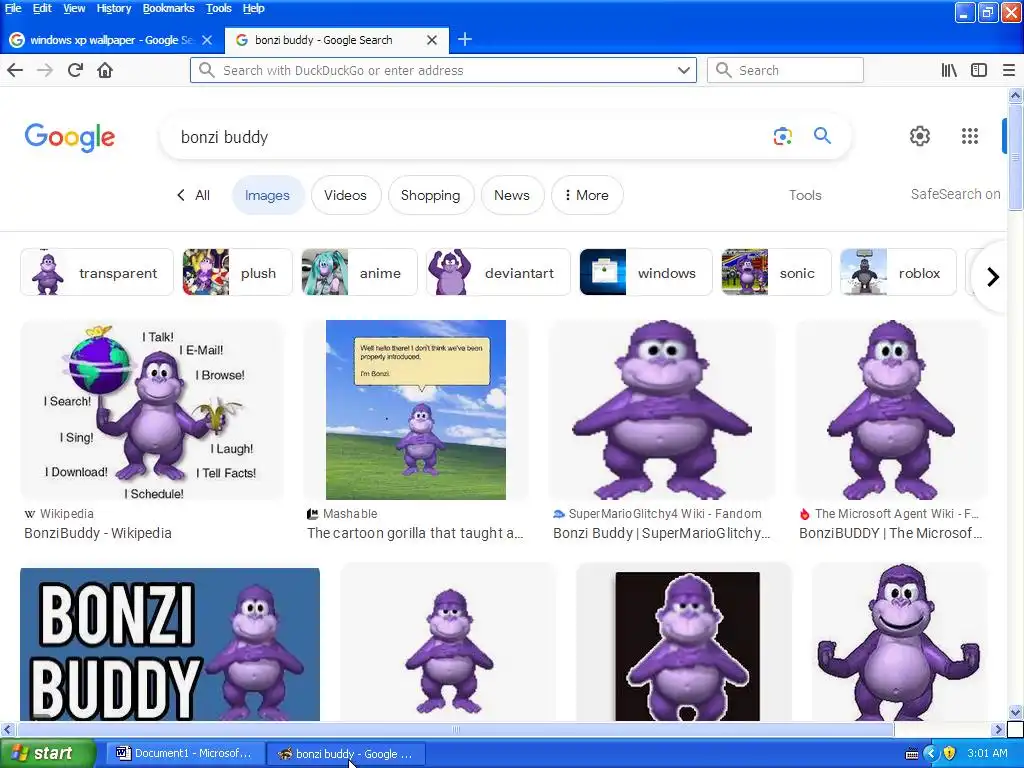Switch to Videos results

[345, 195]
